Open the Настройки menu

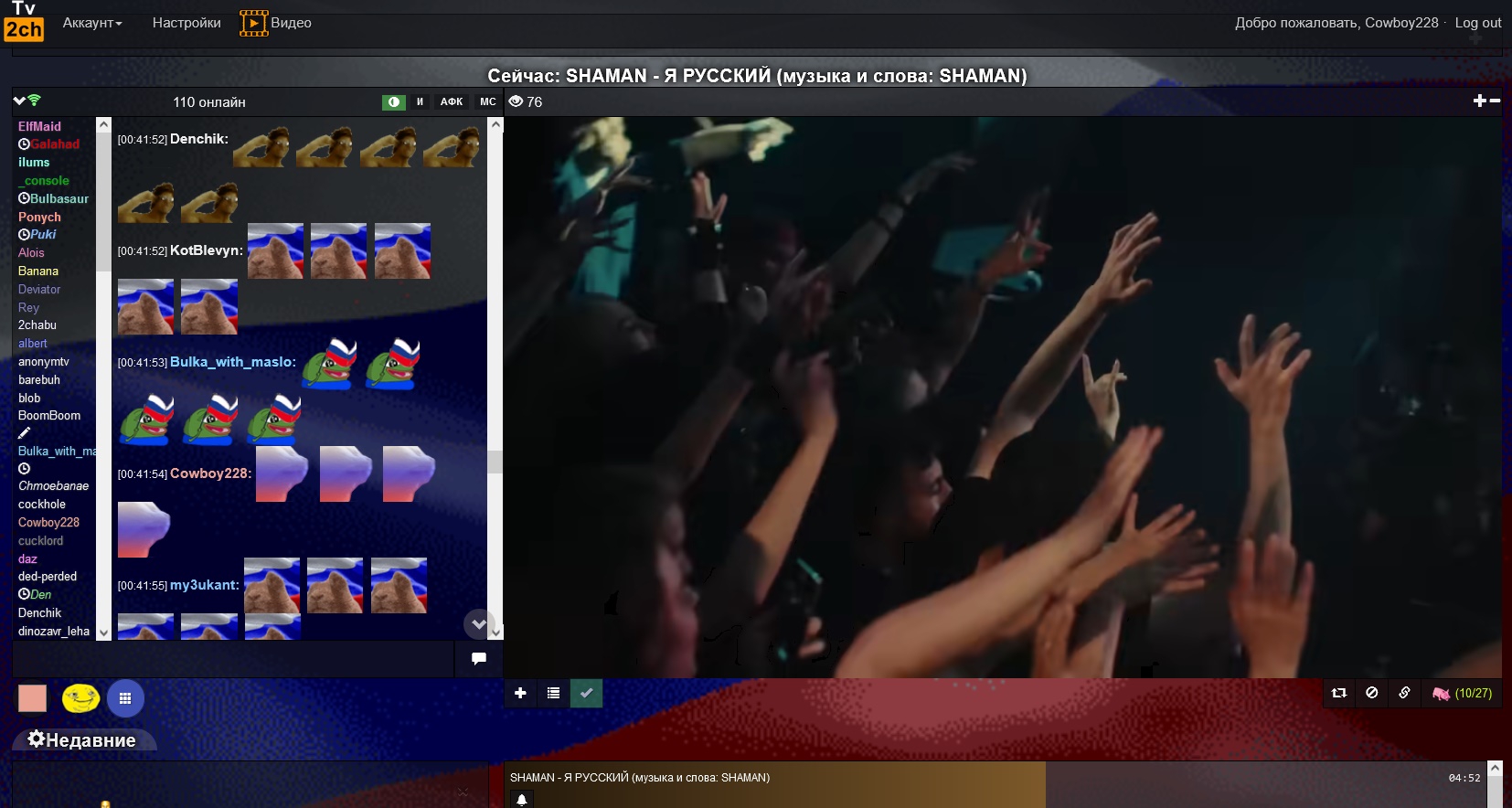pos(186,23)
